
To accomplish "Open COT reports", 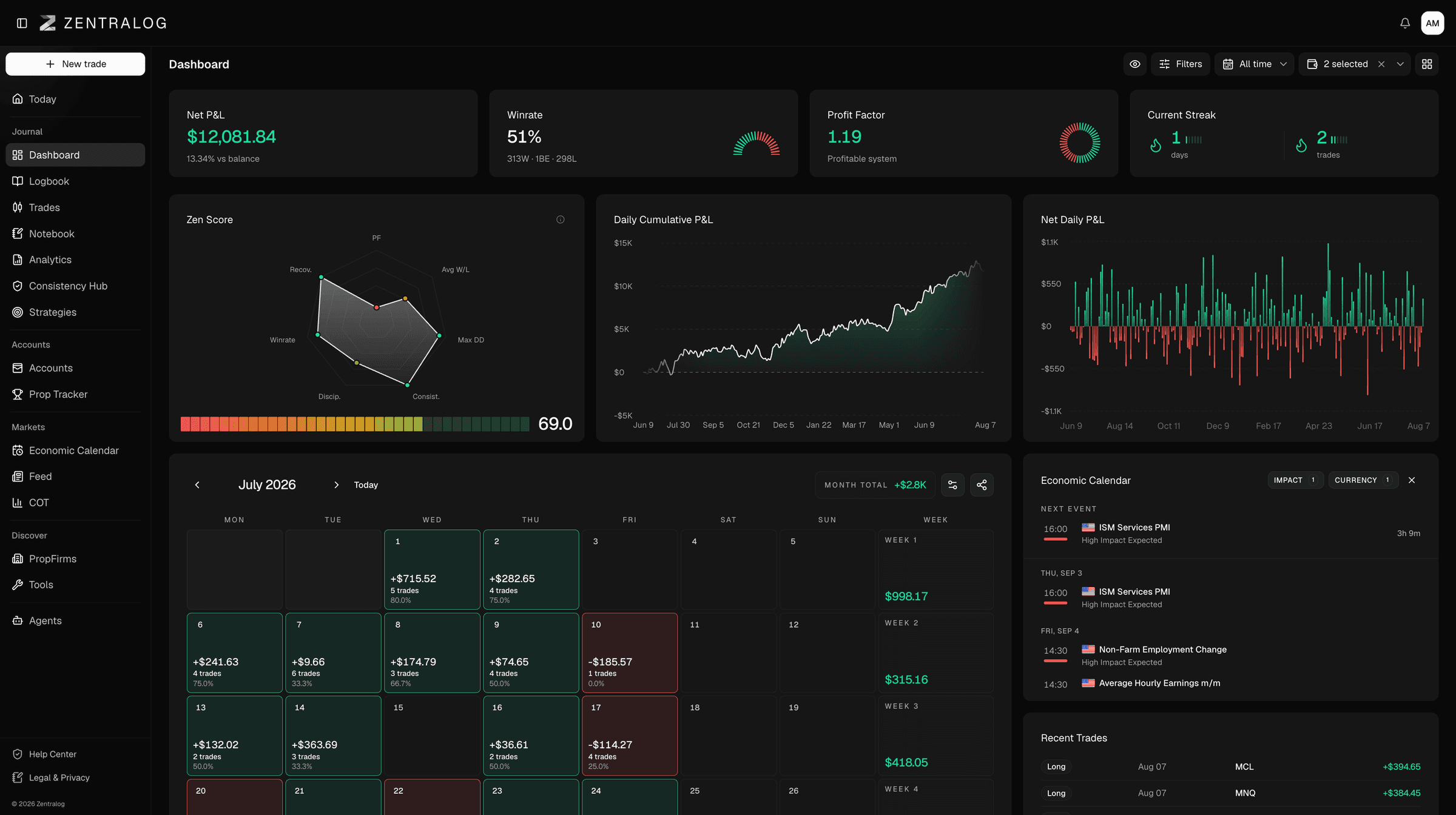I will coord(75,503).
